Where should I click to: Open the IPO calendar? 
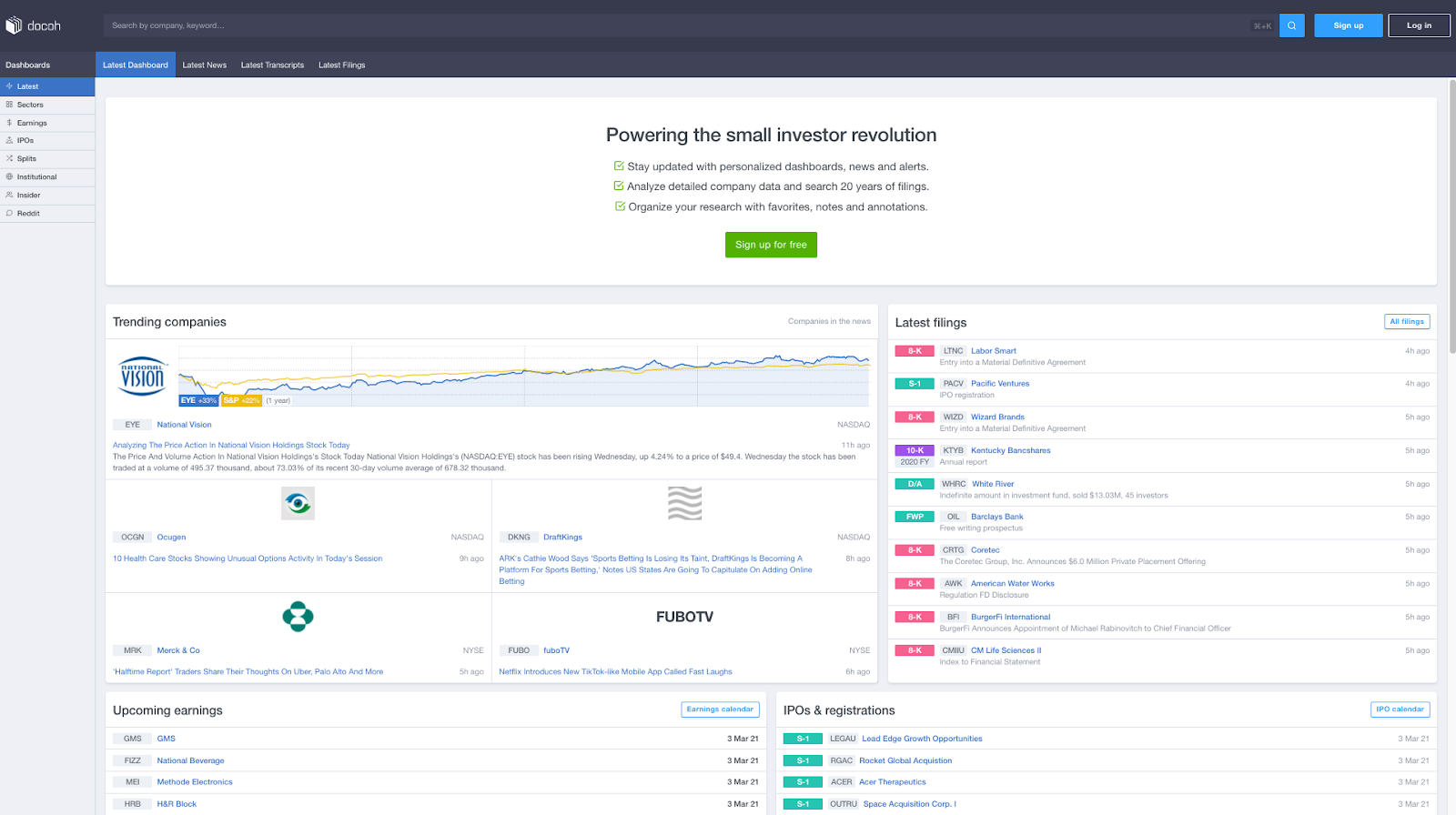pos(1400,709)
